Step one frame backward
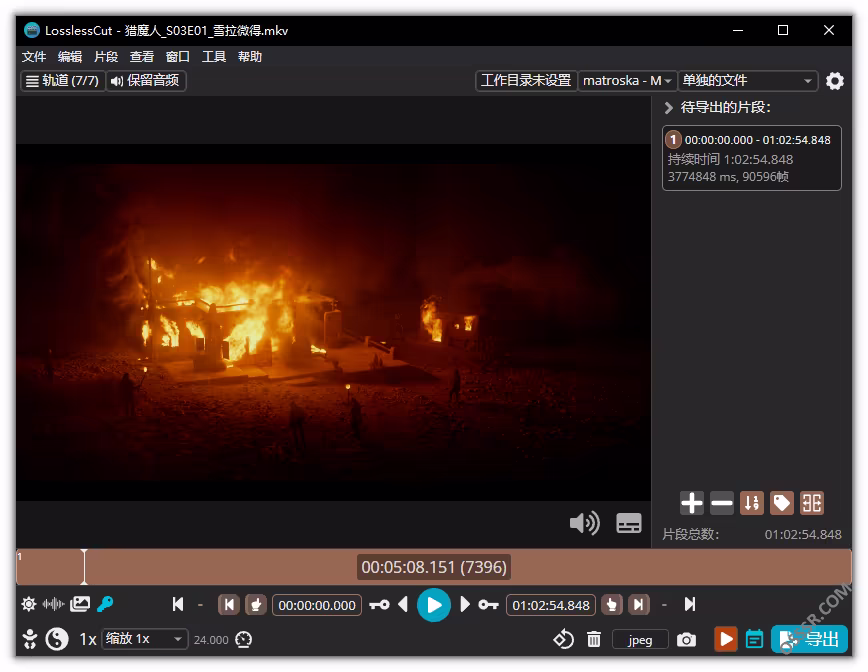Viewport: 868px width, 672px height. point(403,604)
